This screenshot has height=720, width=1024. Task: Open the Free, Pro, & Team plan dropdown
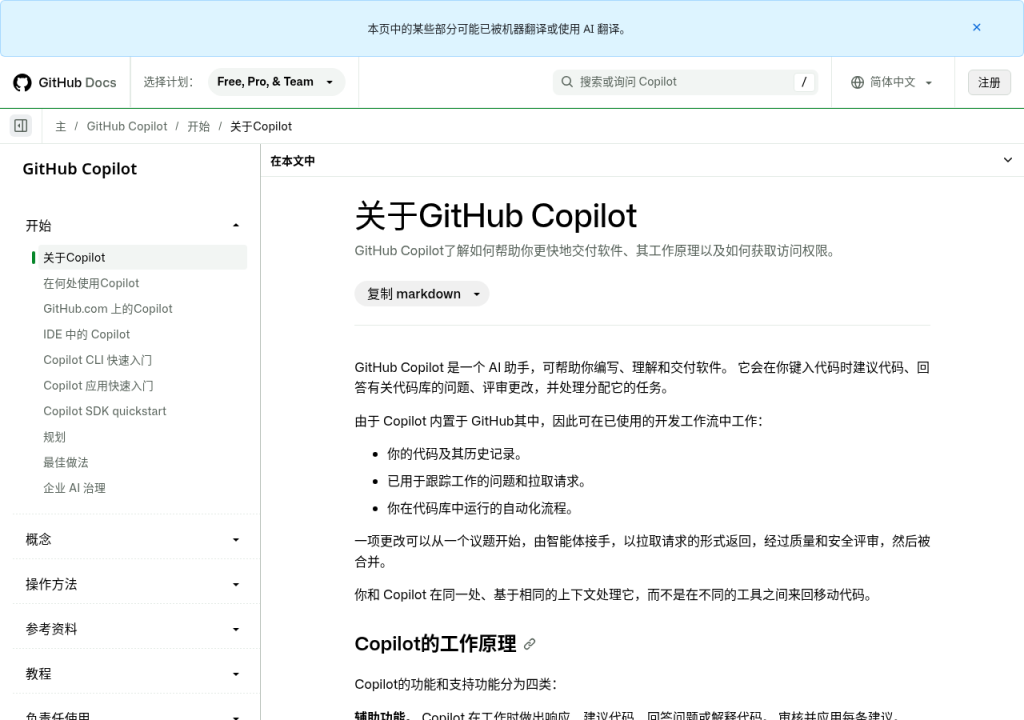[x=276, y=82]
